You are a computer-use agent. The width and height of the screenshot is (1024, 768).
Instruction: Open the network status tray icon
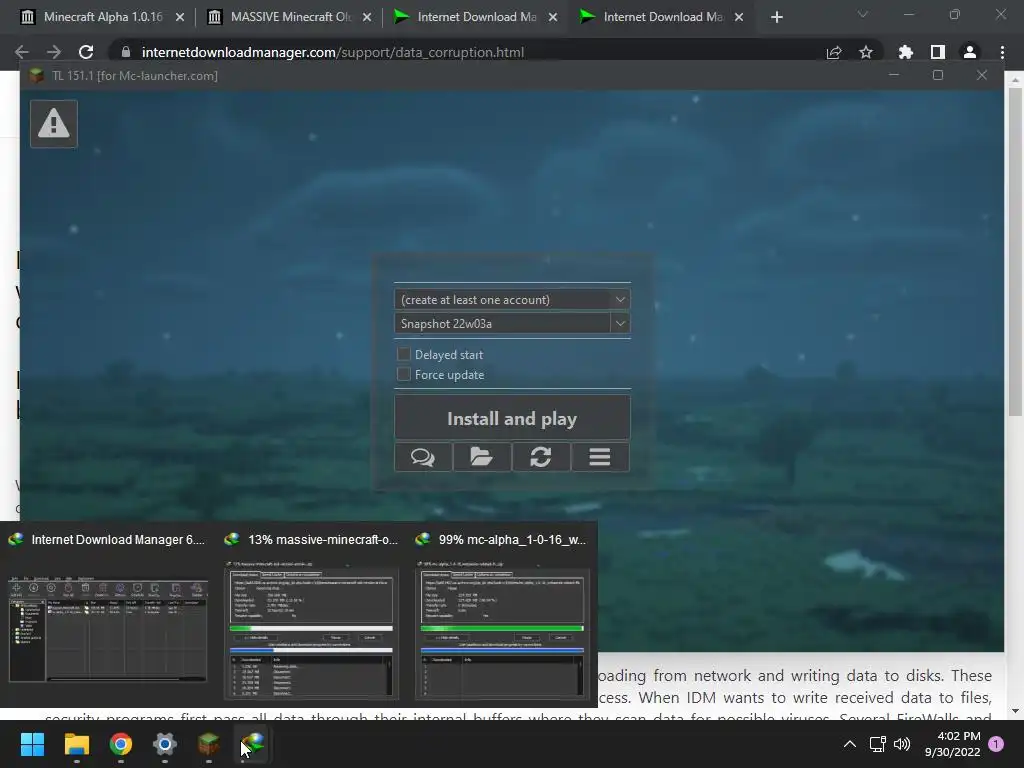pos(877,744)
